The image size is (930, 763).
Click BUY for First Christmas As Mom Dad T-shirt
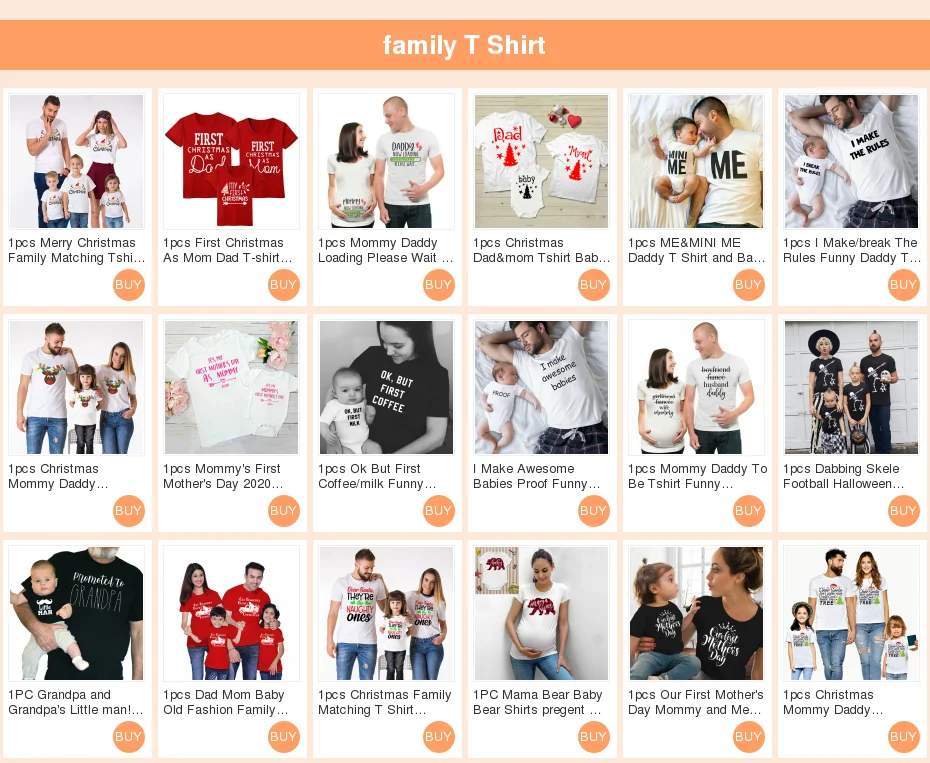click(284, 285)
